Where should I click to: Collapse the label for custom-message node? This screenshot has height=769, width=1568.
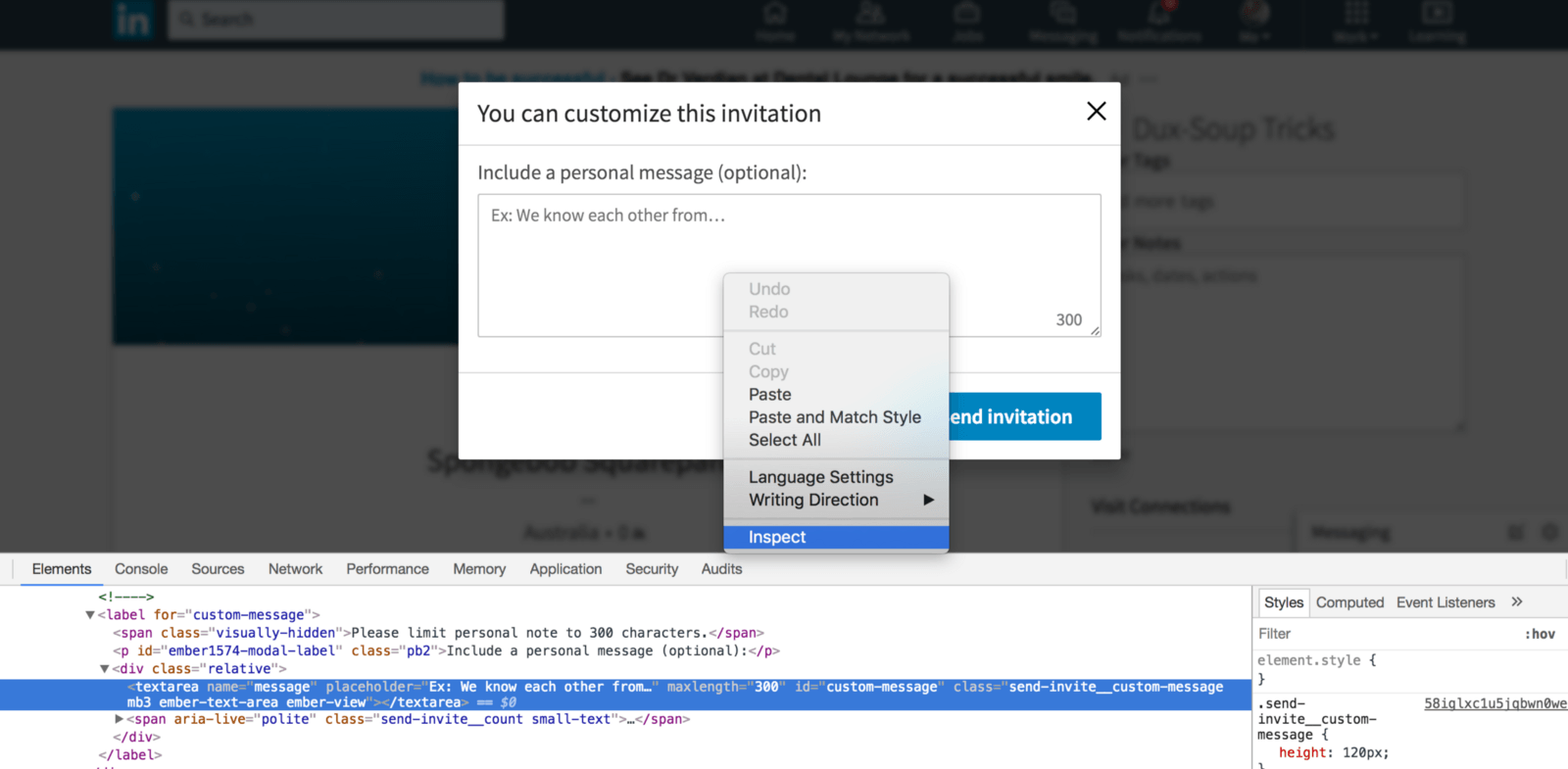tap(89, 615)
